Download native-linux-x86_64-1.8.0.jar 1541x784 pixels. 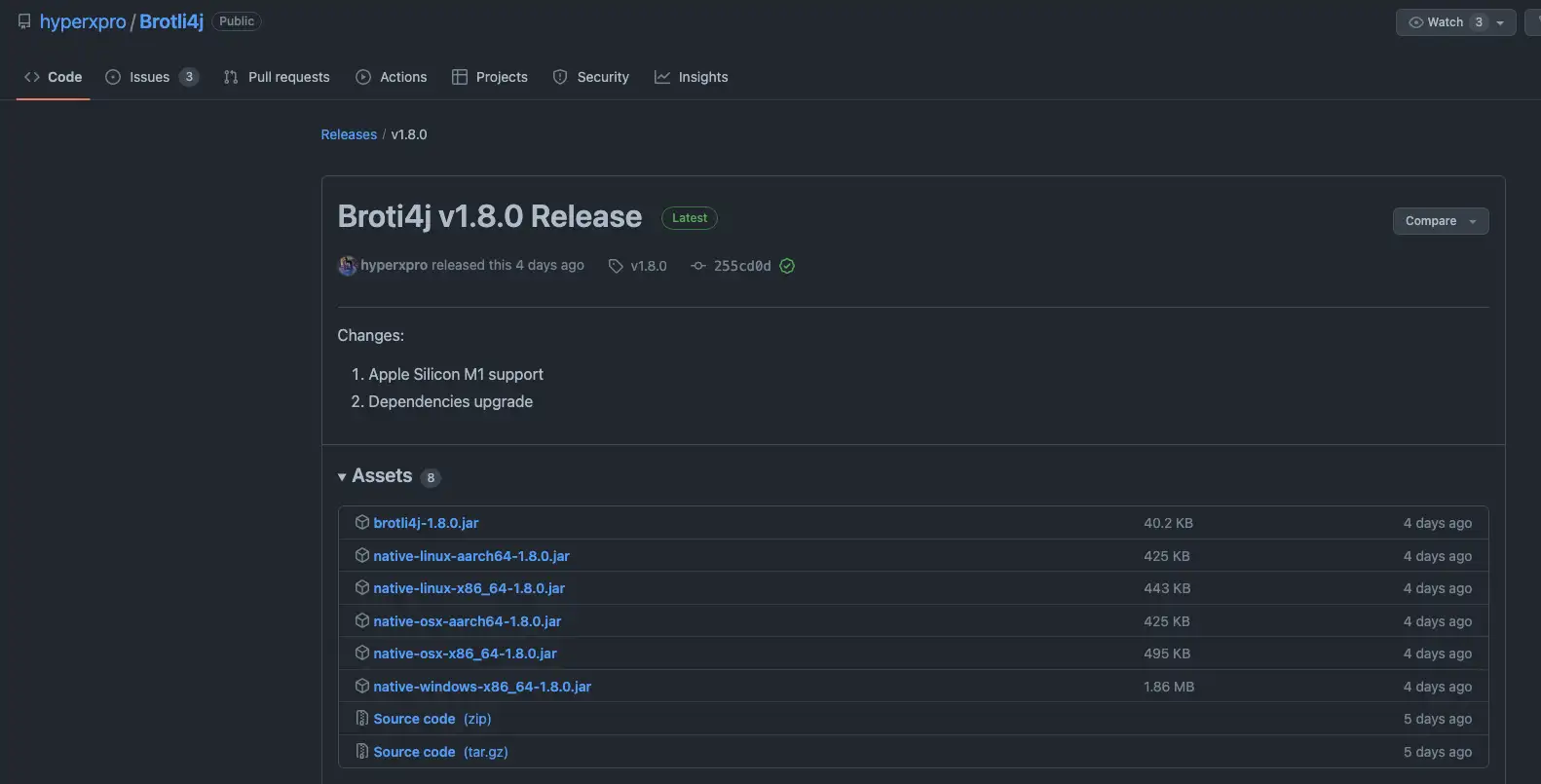(x=470, y=588)
